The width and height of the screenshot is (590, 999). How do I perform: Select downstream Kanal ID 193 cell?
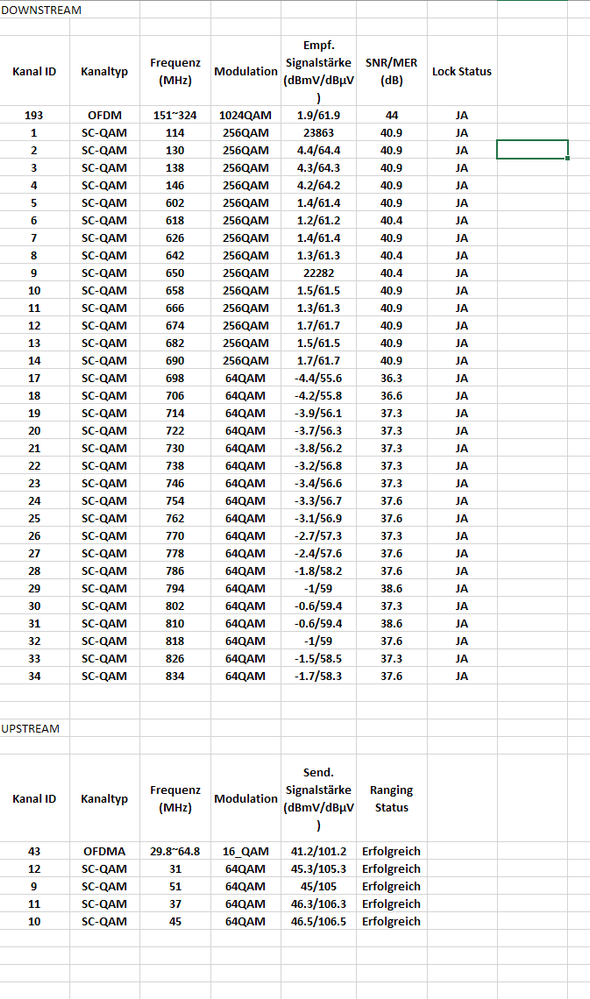[34, 115]
